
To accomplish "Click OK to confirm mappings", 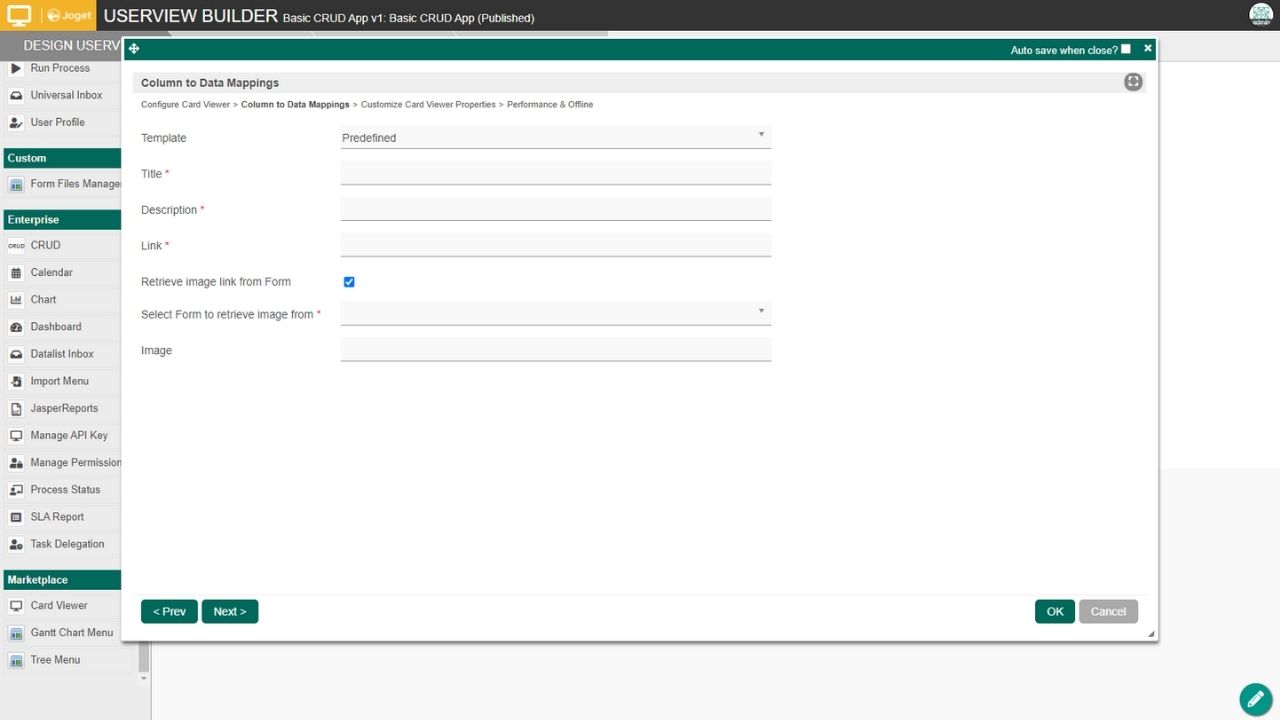I will pyautogui.click(x=1055, y=612).
